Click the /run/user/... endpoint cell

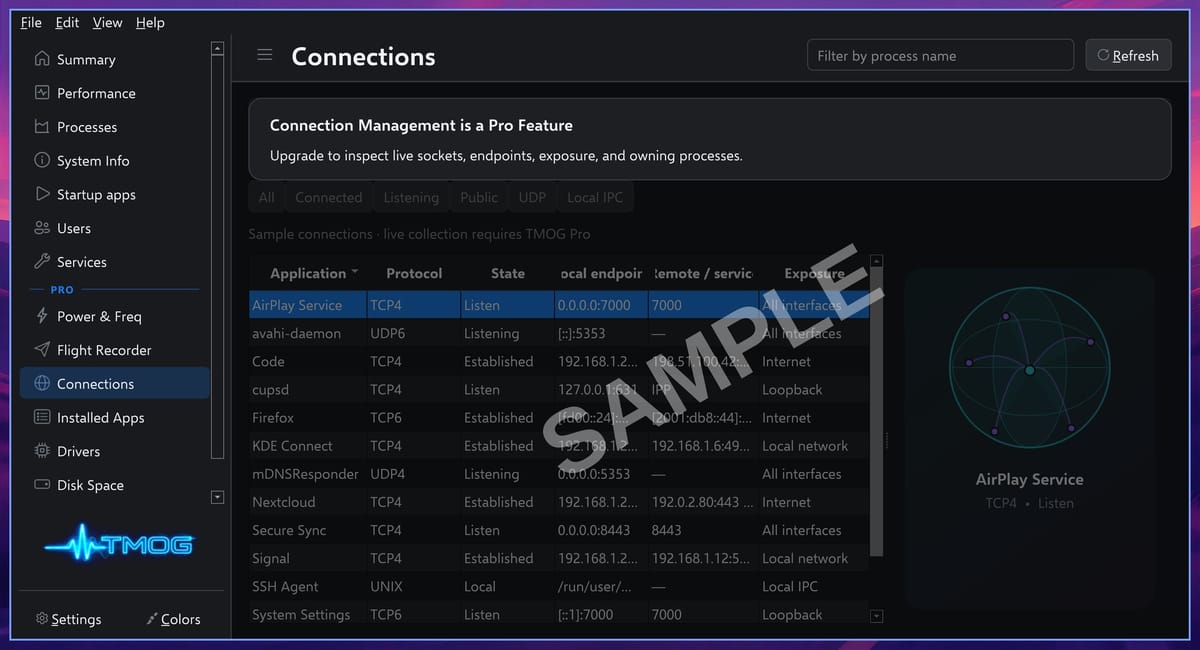tap(602, 586)
